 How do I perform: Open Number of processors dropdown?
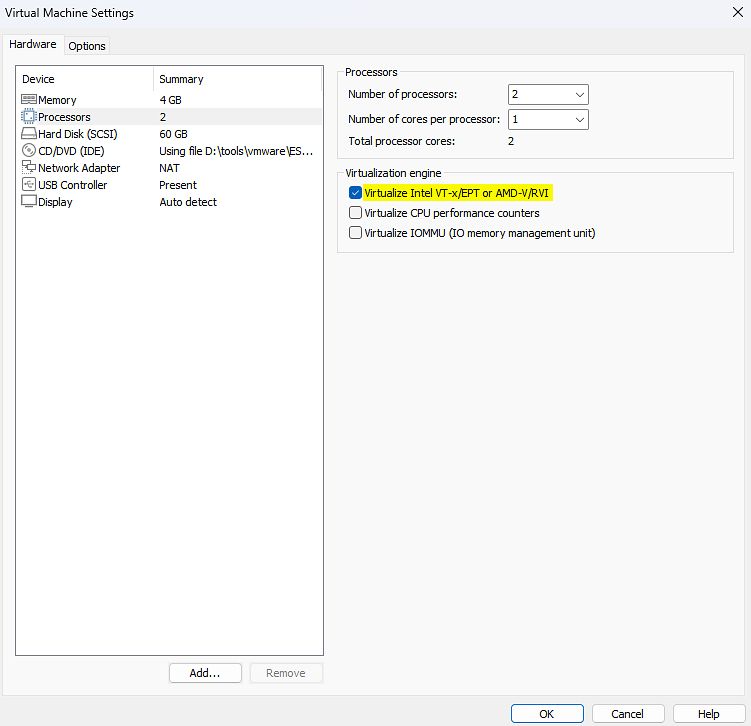coord(548,94)
